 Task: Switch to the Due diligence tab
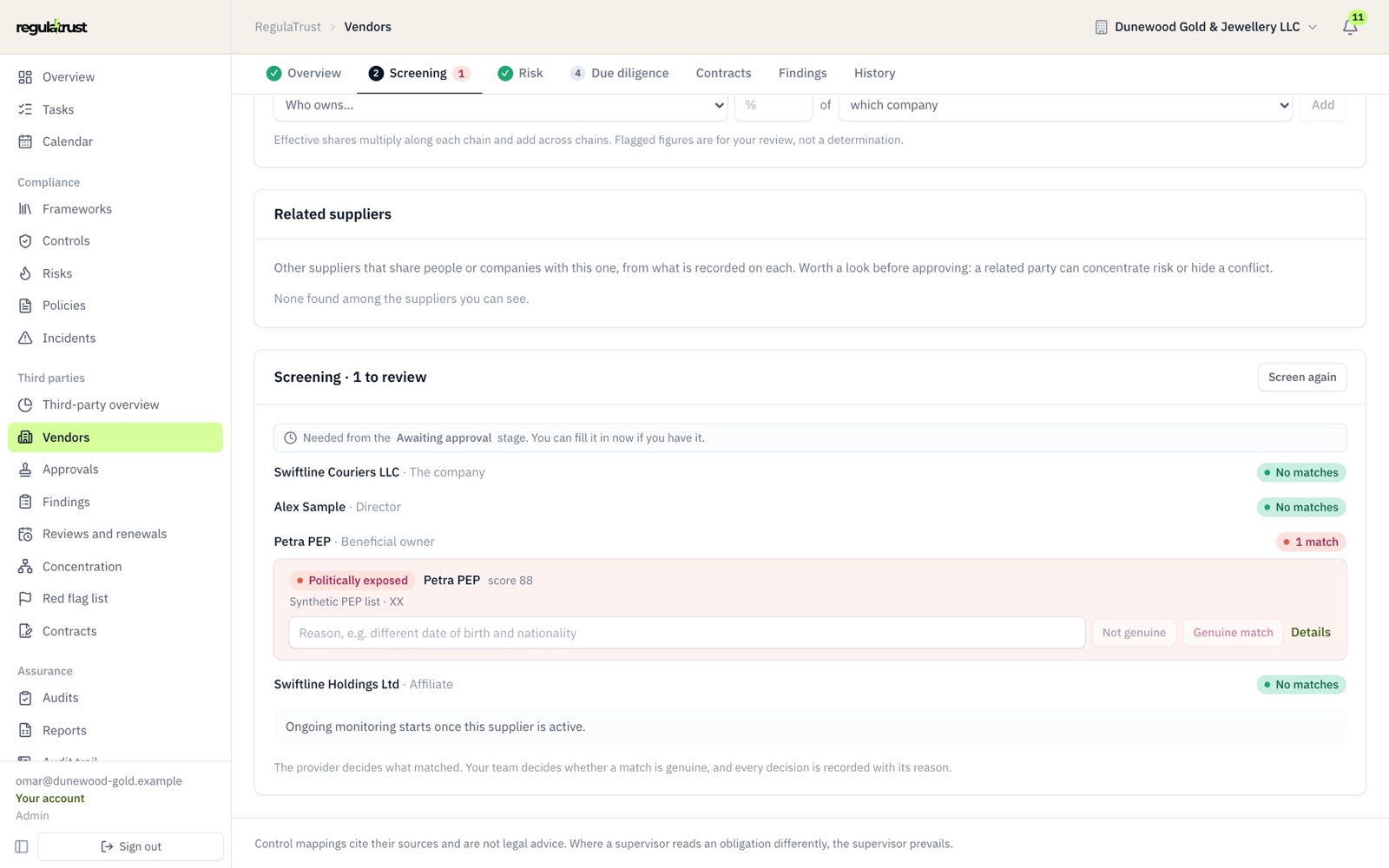point(619,73)
